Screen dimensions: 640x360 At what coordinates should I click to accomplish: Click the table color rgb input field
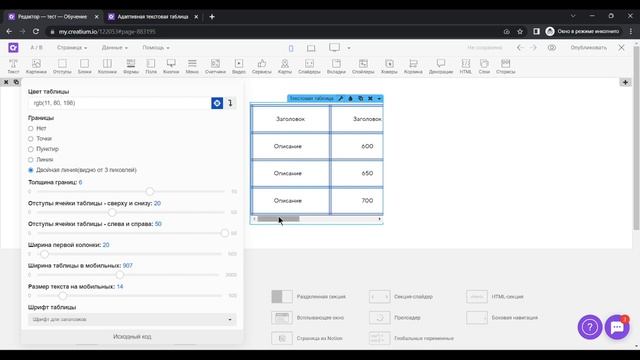click(x=120, y=103)
